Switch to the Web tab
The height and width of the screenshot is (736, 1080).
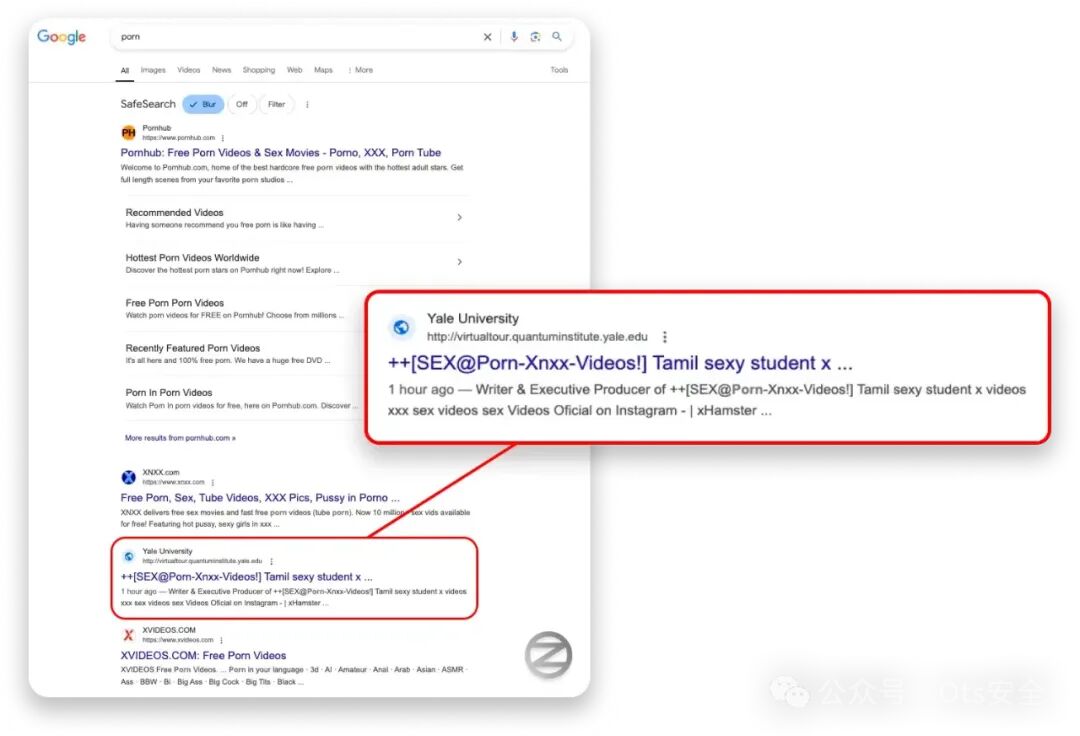tap(295, 70)
